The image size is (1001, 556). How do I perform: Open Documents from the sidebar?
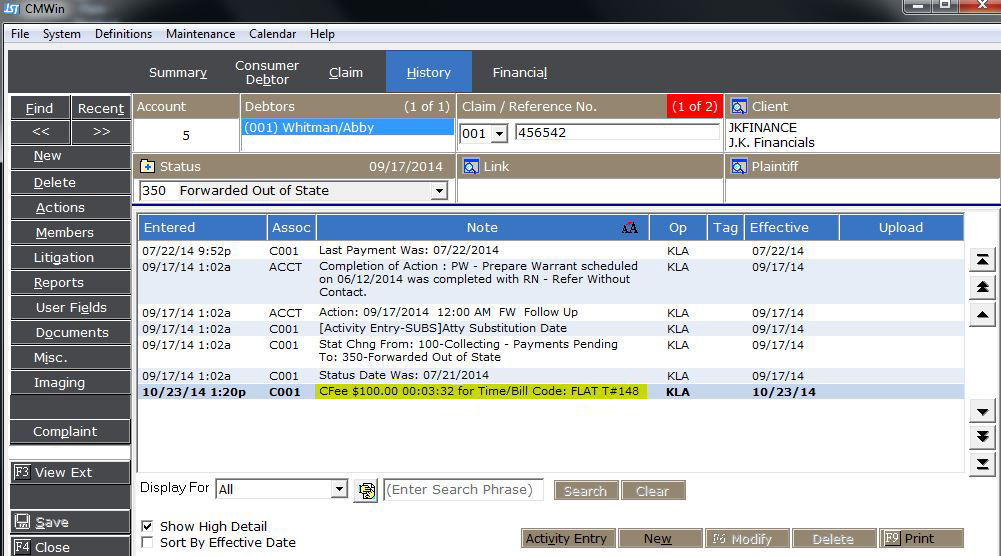coord(70,332)
